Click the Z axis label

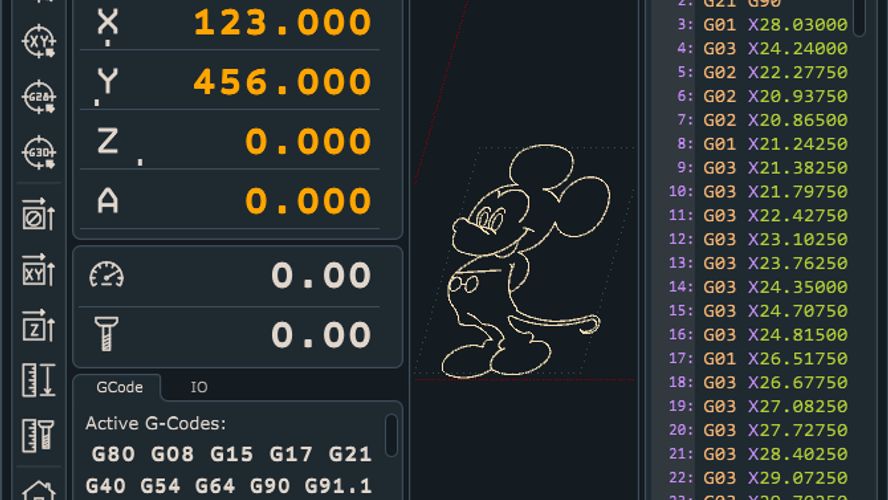point(107,141)
